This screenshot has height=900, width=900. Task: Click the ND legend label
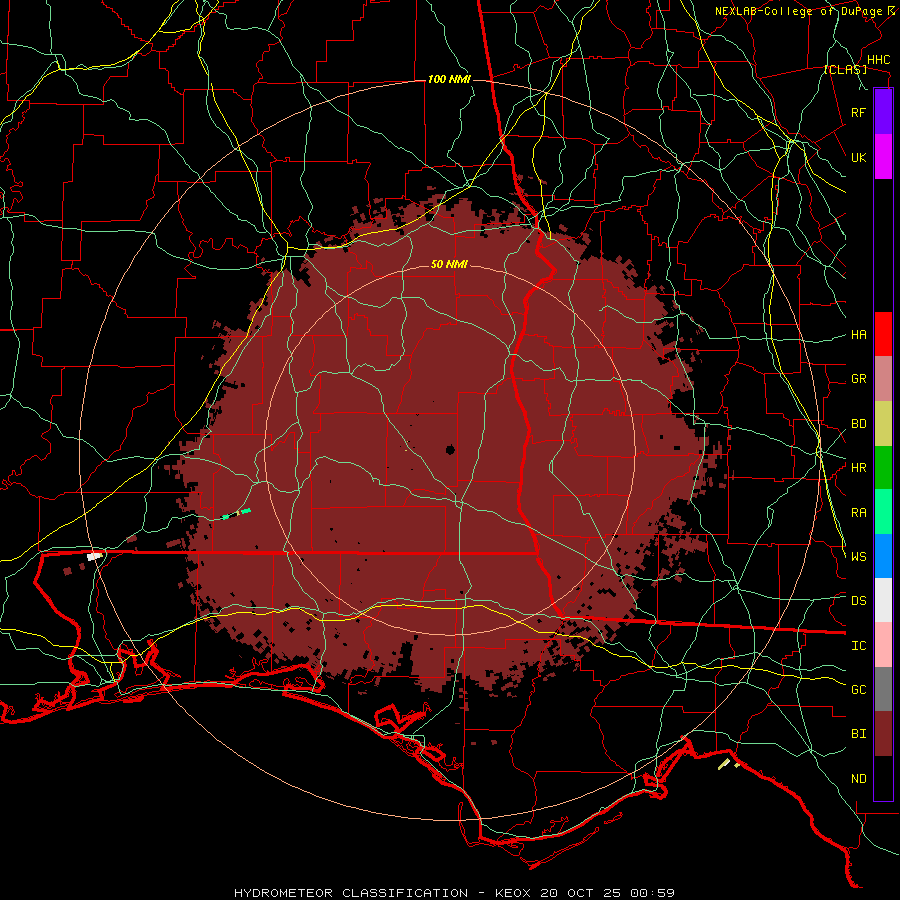pos(858,779)
